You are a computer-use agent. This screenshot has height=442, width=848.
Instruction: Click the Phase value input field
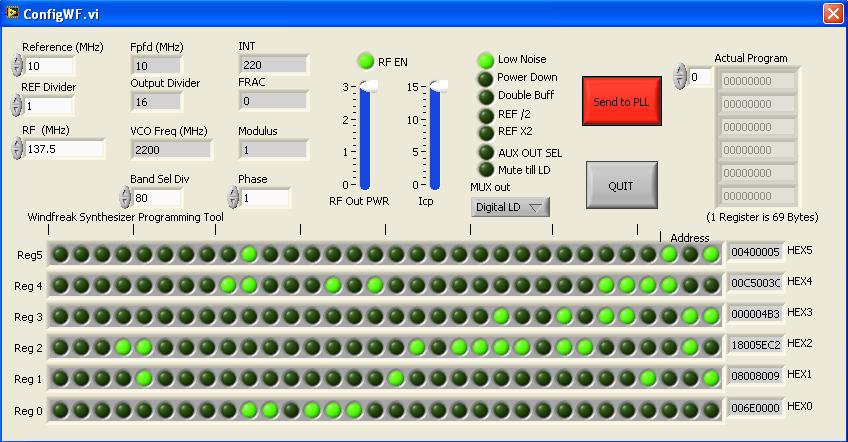[x=265, y=198]
